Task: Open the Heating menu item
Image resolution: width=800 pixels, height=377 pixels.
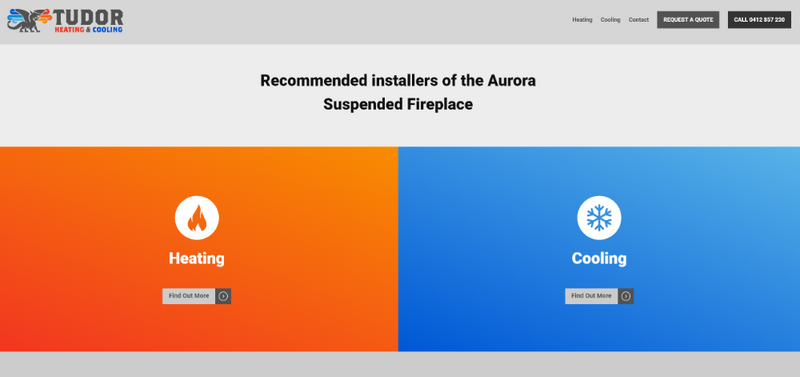Action: pos(582,20)
